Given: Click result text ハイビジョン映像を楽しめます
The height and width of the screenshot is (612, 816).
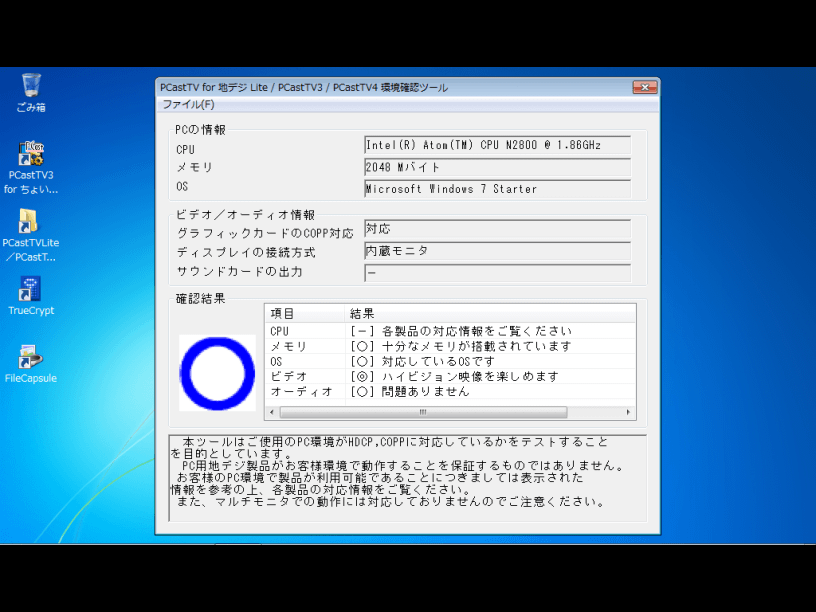Looking at the screenshot, I should 470,376.
